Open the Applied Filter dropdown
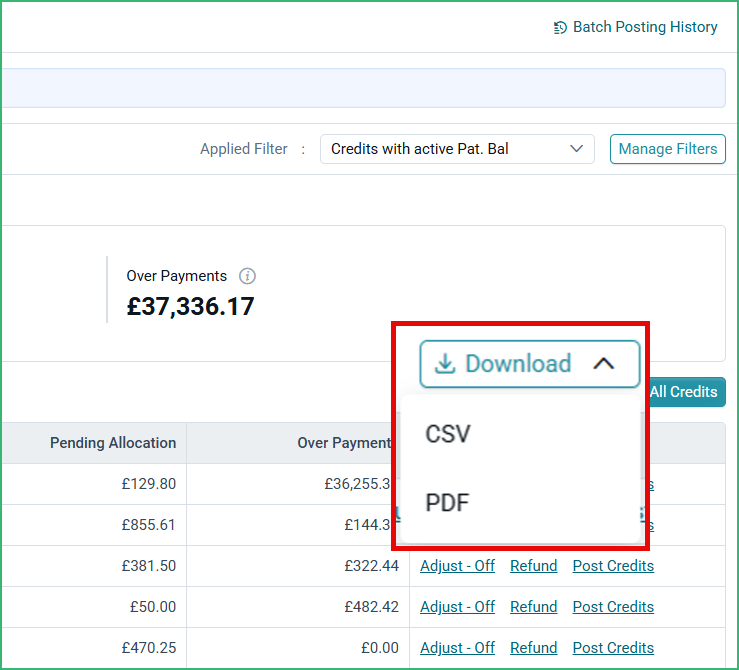739x670 pixels. (457, 149)
